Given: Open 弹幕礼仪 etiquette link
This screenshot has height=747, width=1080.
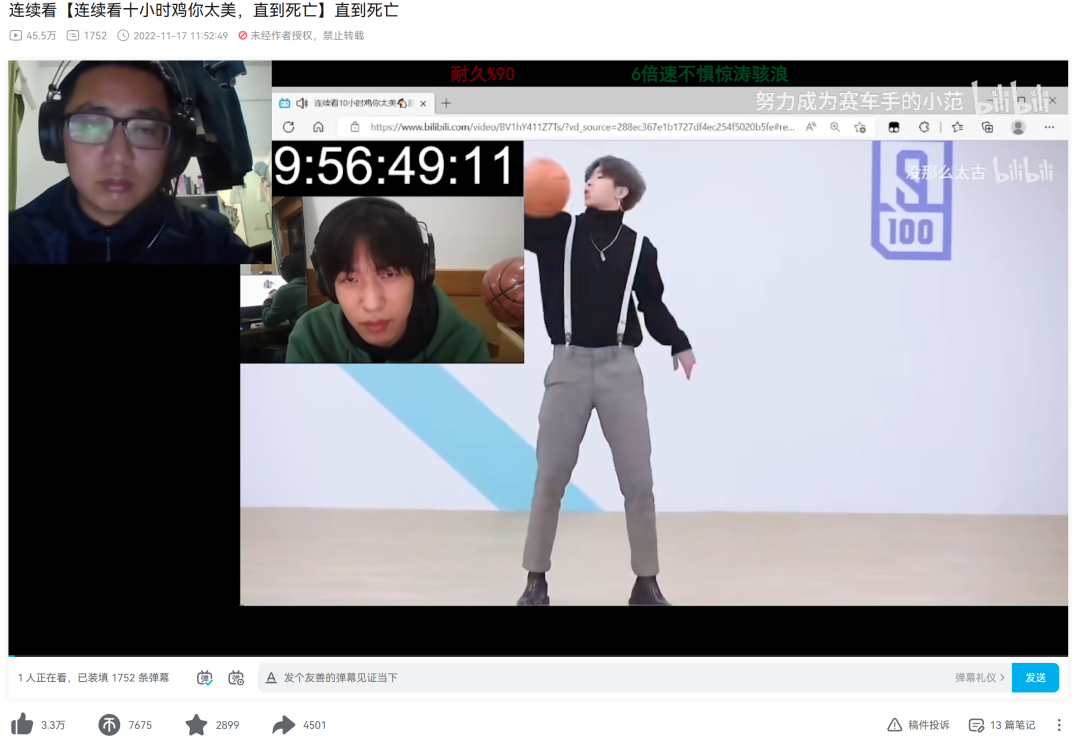Looking at the screenshot, I should [979, 678].
